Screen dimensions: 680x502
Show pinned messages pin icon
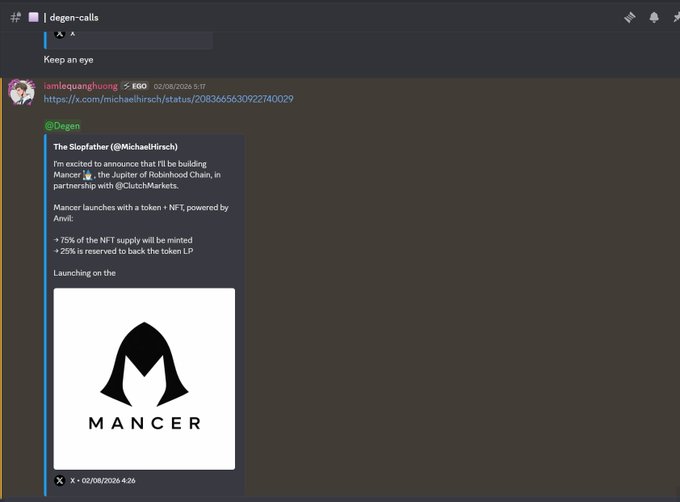pyautogui.click(x=677, y=17)
